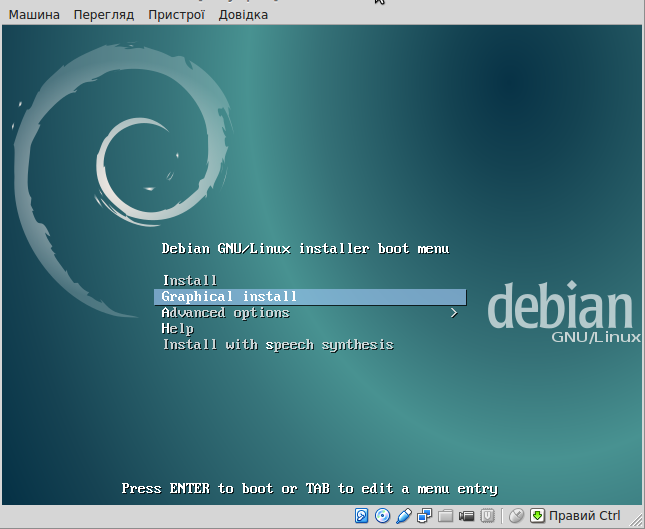Select the Install boot entry
The width and height of the screenshot is (645, 529).
(190, 281)
